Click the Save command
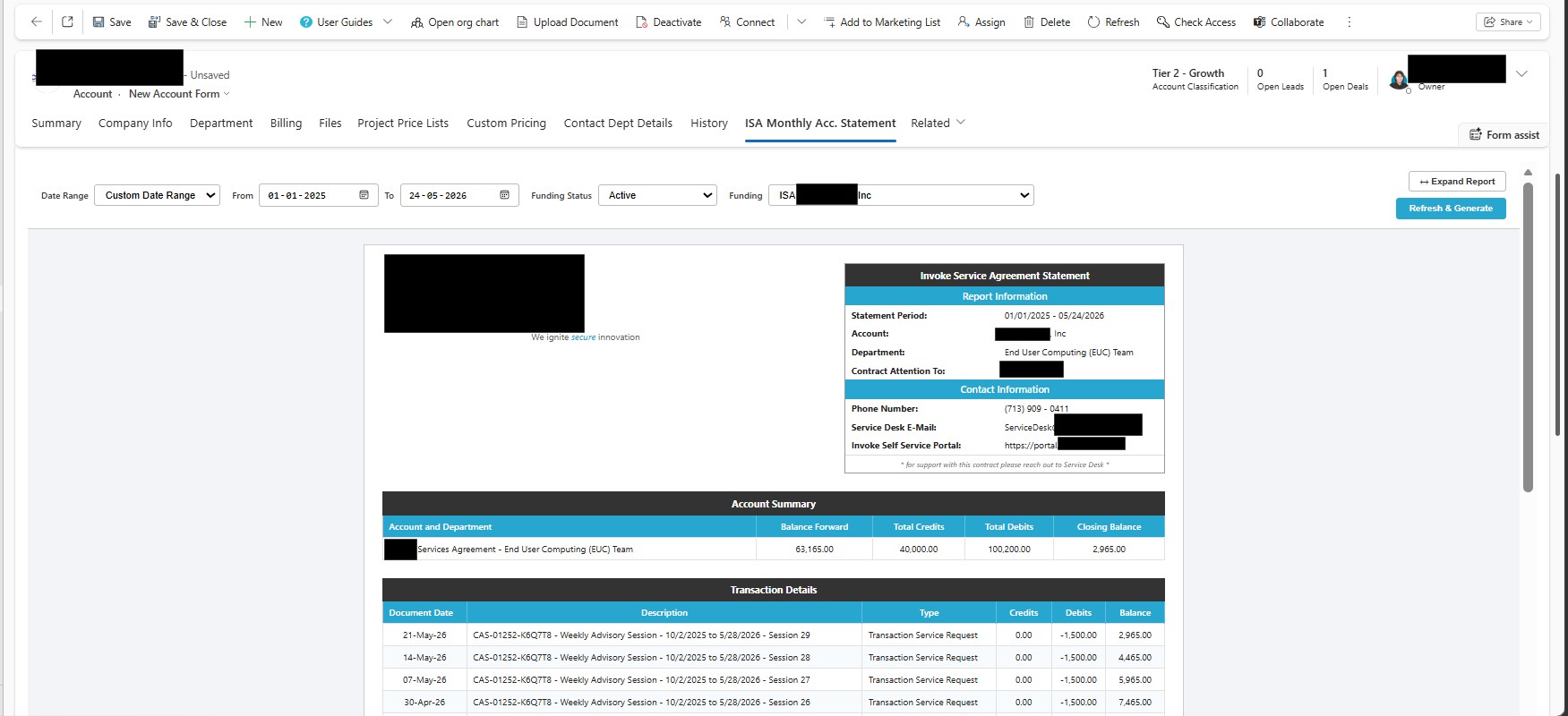The width and height of the screenshot is (1568, 716). click(112, 21)
